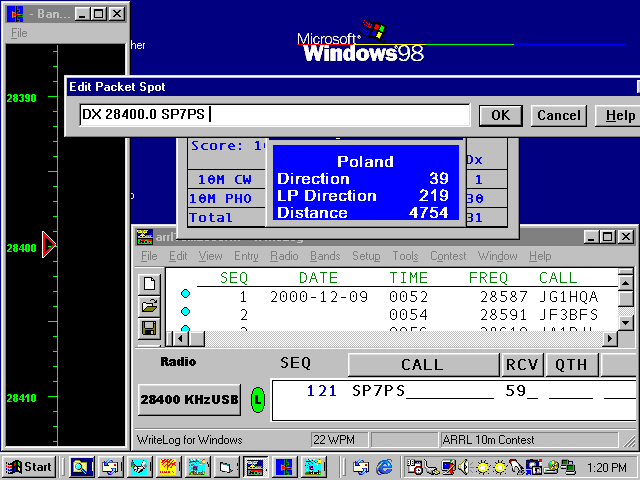Click the second sun tray icon

[x=500, y=467]
